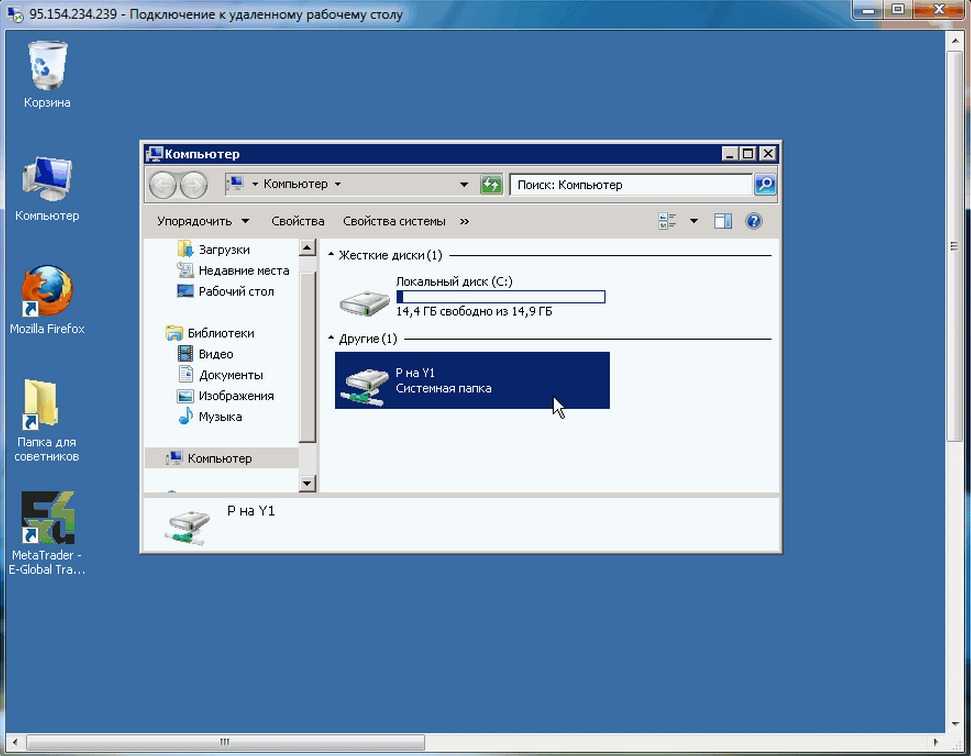Open the Упорядочить menu
The height and width of the screenshot is (756, 971).
(203, 221)
